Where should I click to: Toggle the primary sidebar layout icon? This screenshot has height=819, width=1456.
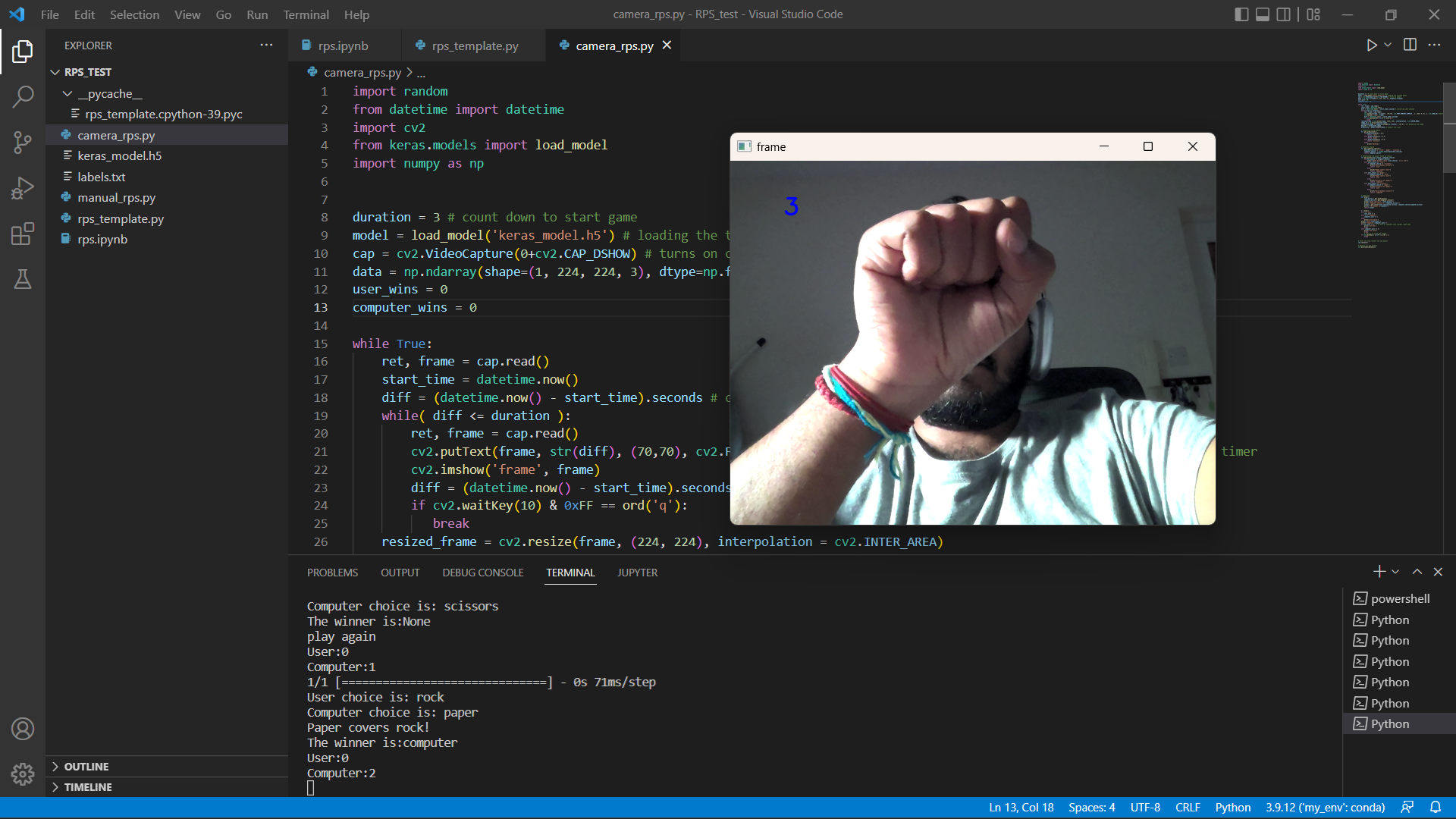(x=1241, y=14)
